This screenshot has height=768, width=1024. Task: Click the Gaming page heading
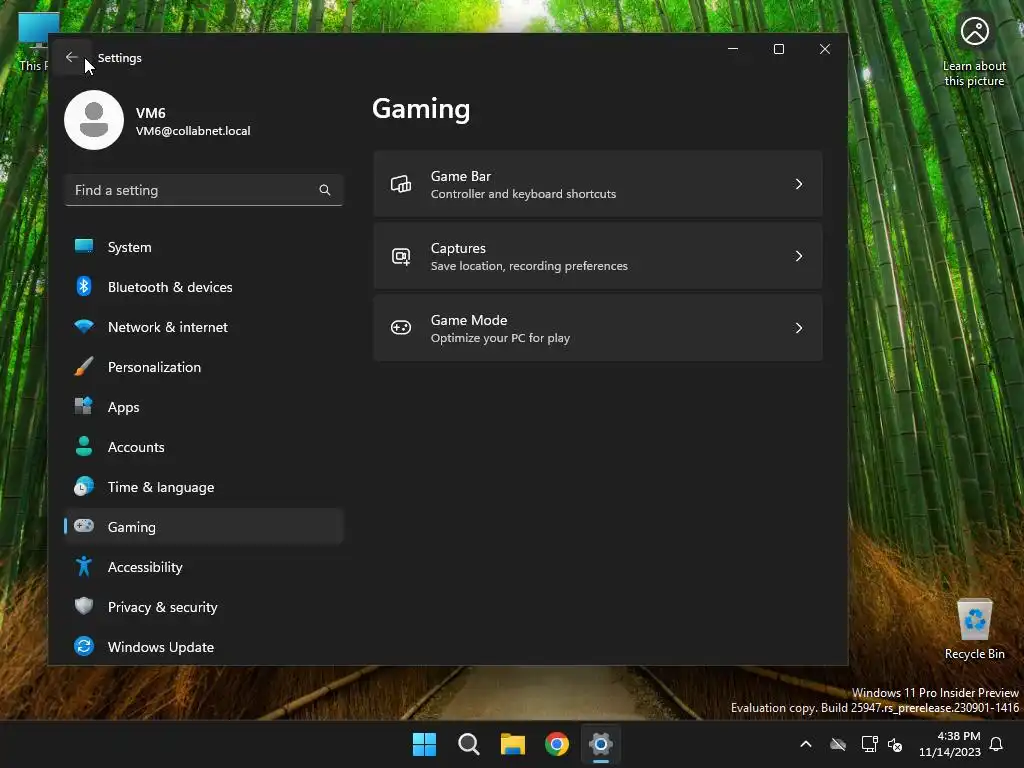click(421, 109)
